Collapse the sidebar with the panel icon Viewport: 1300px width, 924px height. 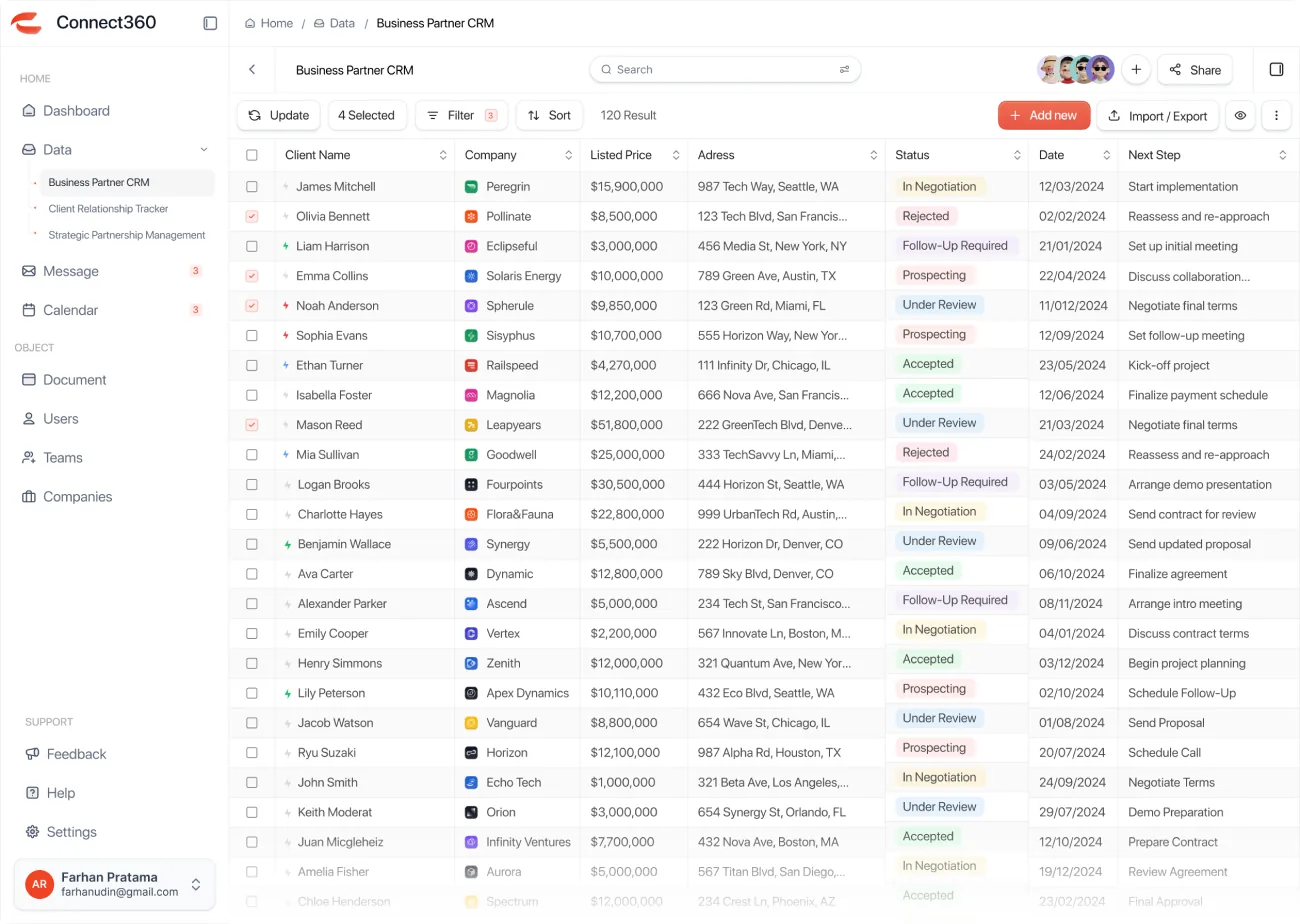tap(210, 23)
